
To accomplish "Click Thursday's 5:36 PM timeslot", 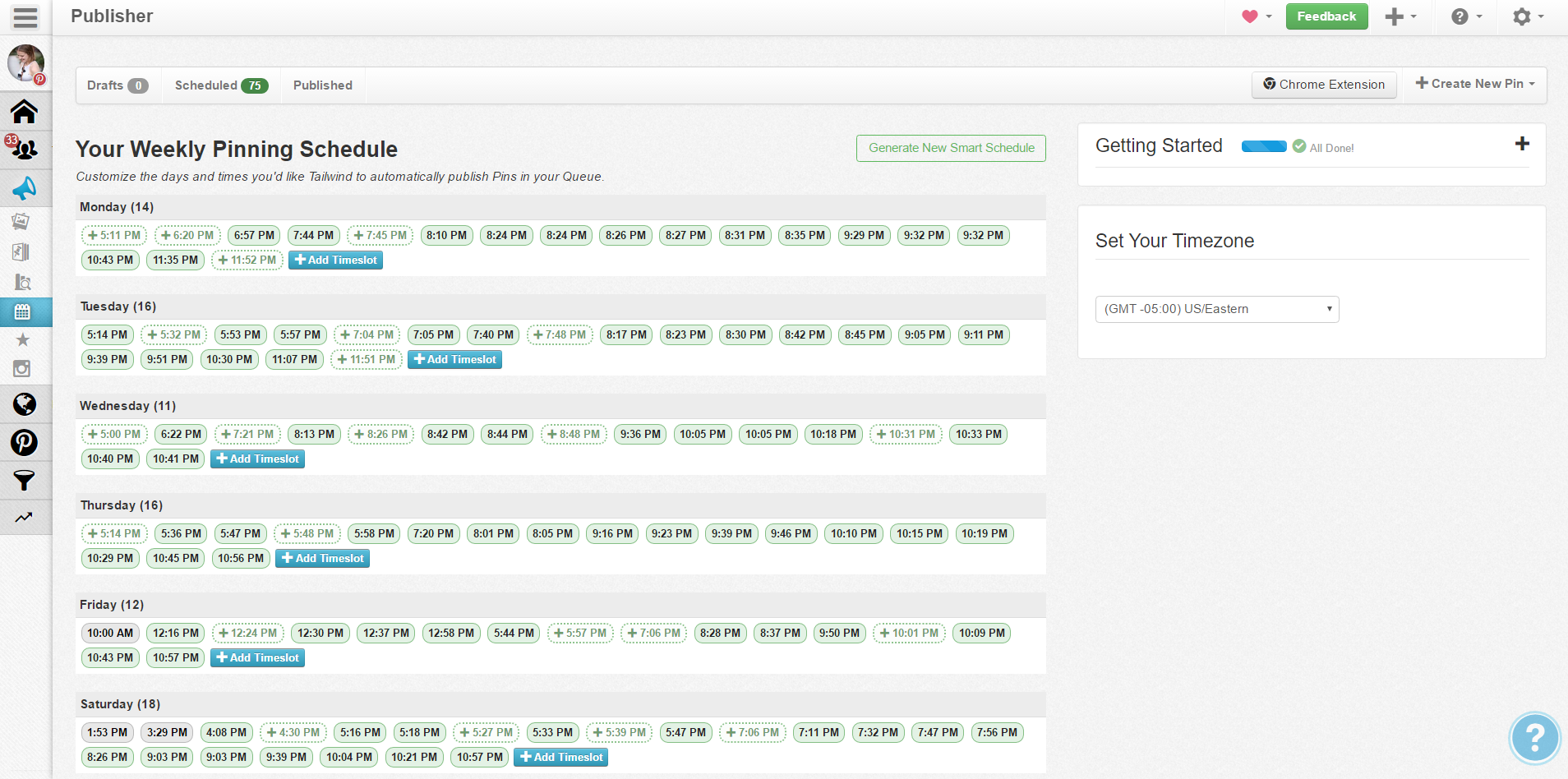I will (x=181, y=533).
